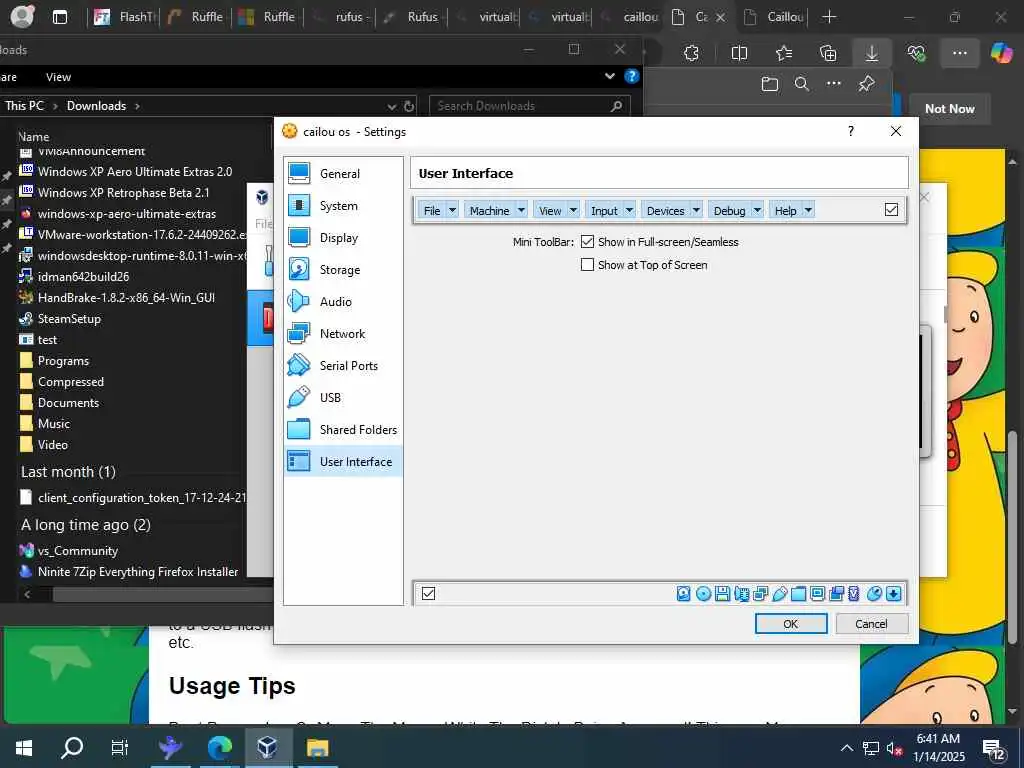Expand the Debug menu dropdown arrow
Image resolution: width=1024 pixels, height=768 pixels.
757,210
